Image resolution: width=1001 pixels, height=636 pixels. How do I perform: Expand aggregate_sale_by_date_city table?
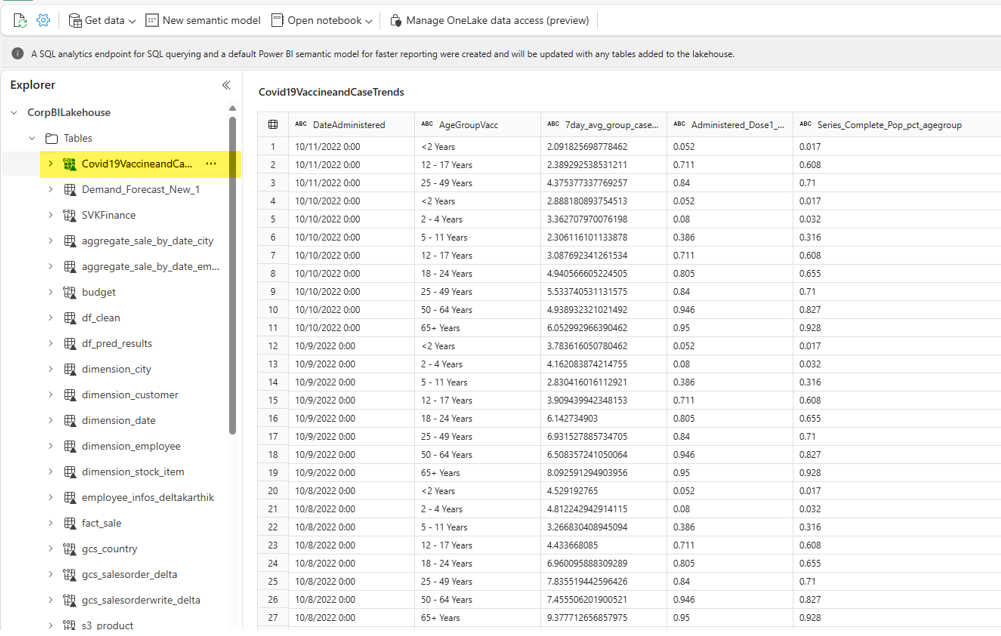pyautogui.click(x=50, y=240)
